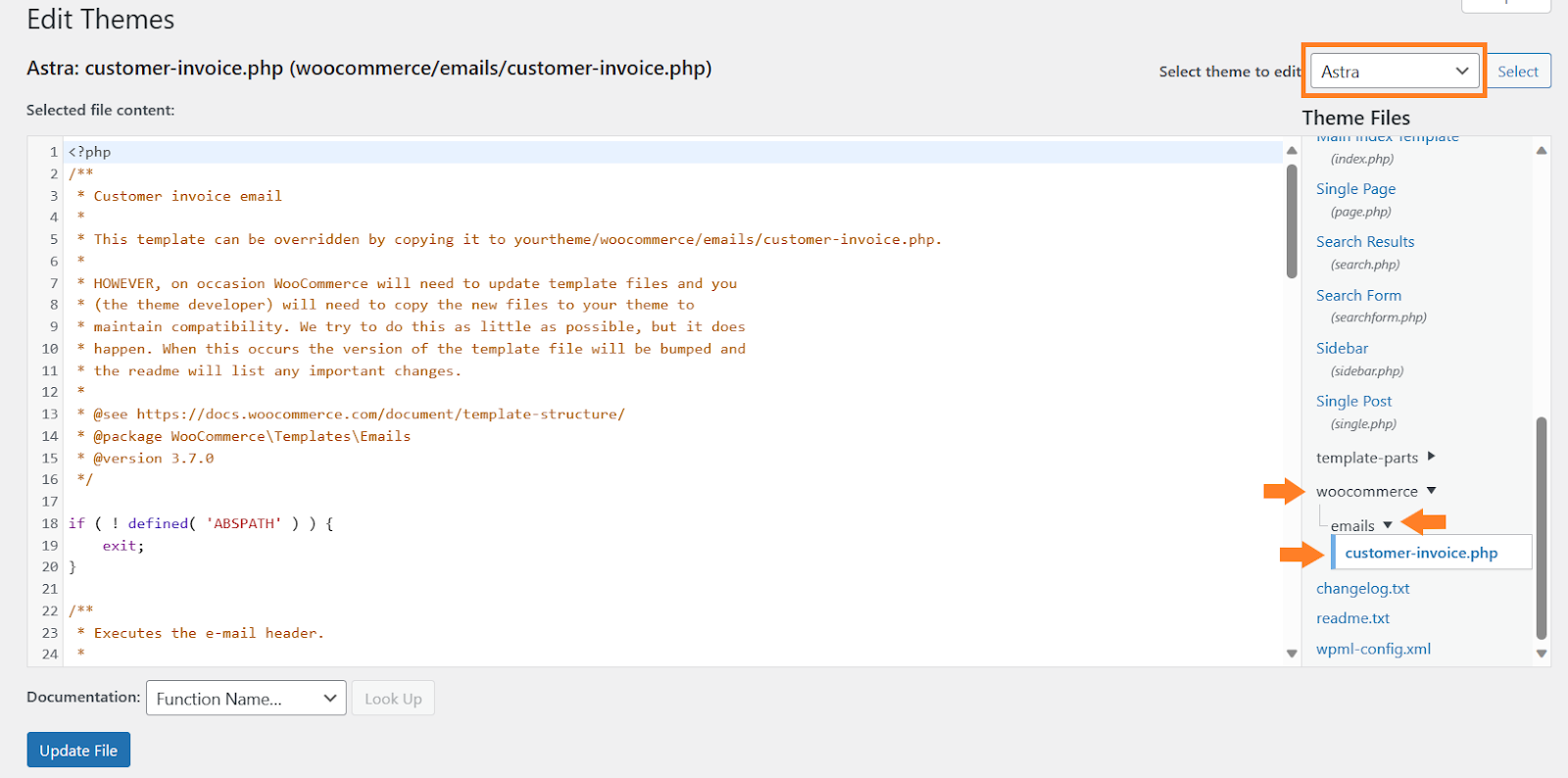
Task: Click the docs.woocommerce.com @see line
Action: [351, 414]
